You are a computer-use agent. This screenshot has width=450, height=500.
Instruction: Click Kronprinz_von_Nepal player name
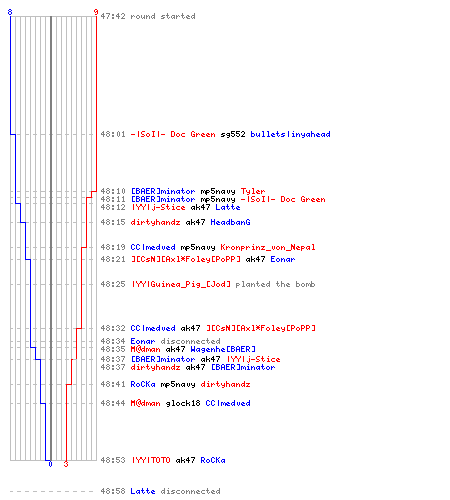pyautogui.click(x=268, y=247)
